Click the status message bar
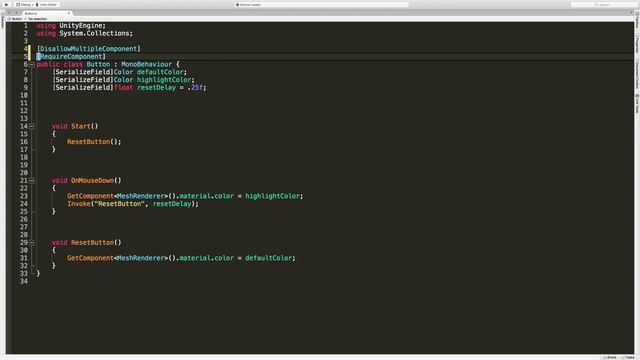 point(321,4)
